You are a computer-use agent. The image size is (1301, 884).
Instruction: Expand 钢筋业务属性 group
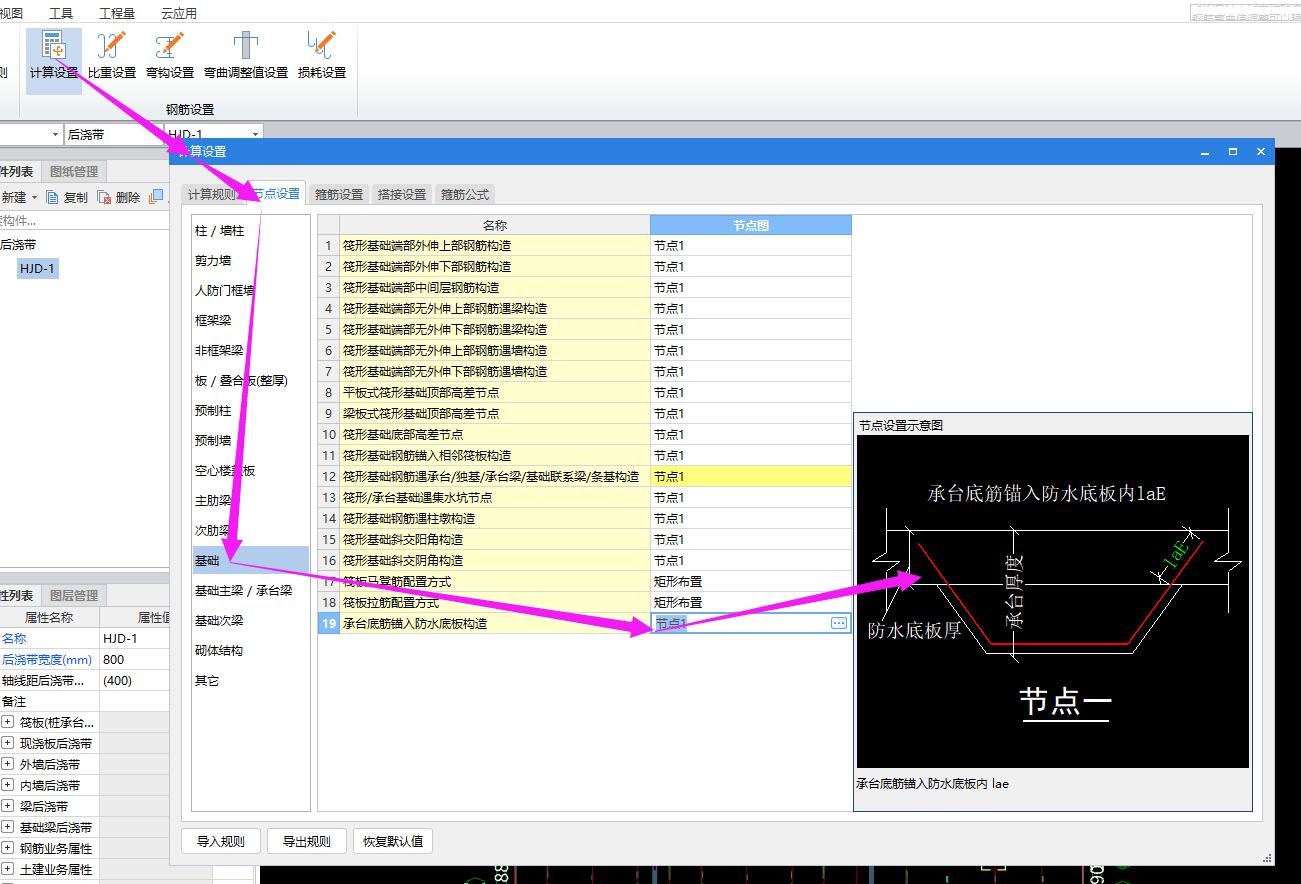pos(8,848)
